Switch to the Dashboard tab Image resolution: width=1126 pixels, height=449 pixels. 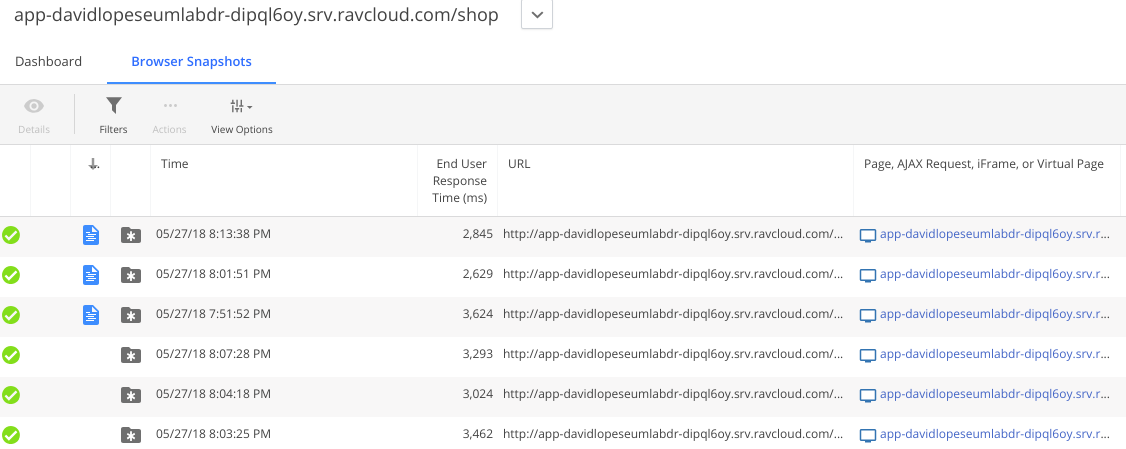tap(48, 62)
